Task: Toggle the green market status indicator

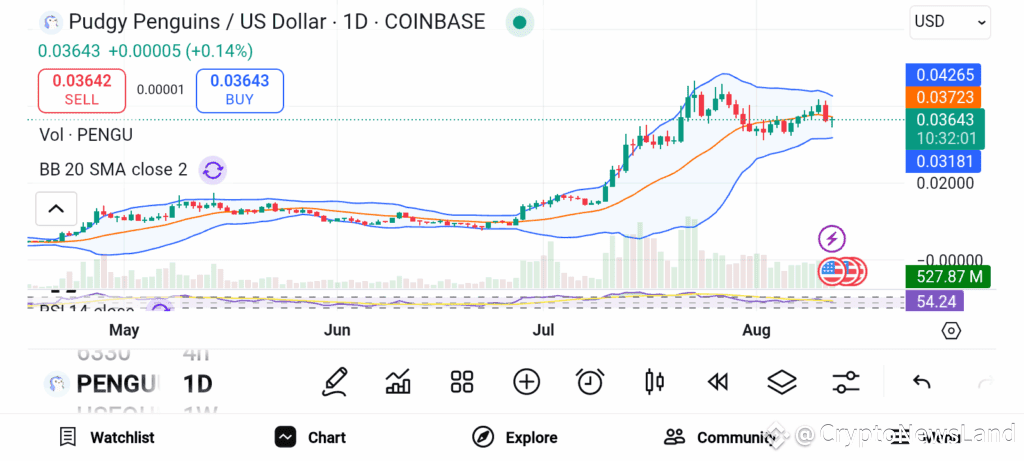Action: click(x=520, y=22)
